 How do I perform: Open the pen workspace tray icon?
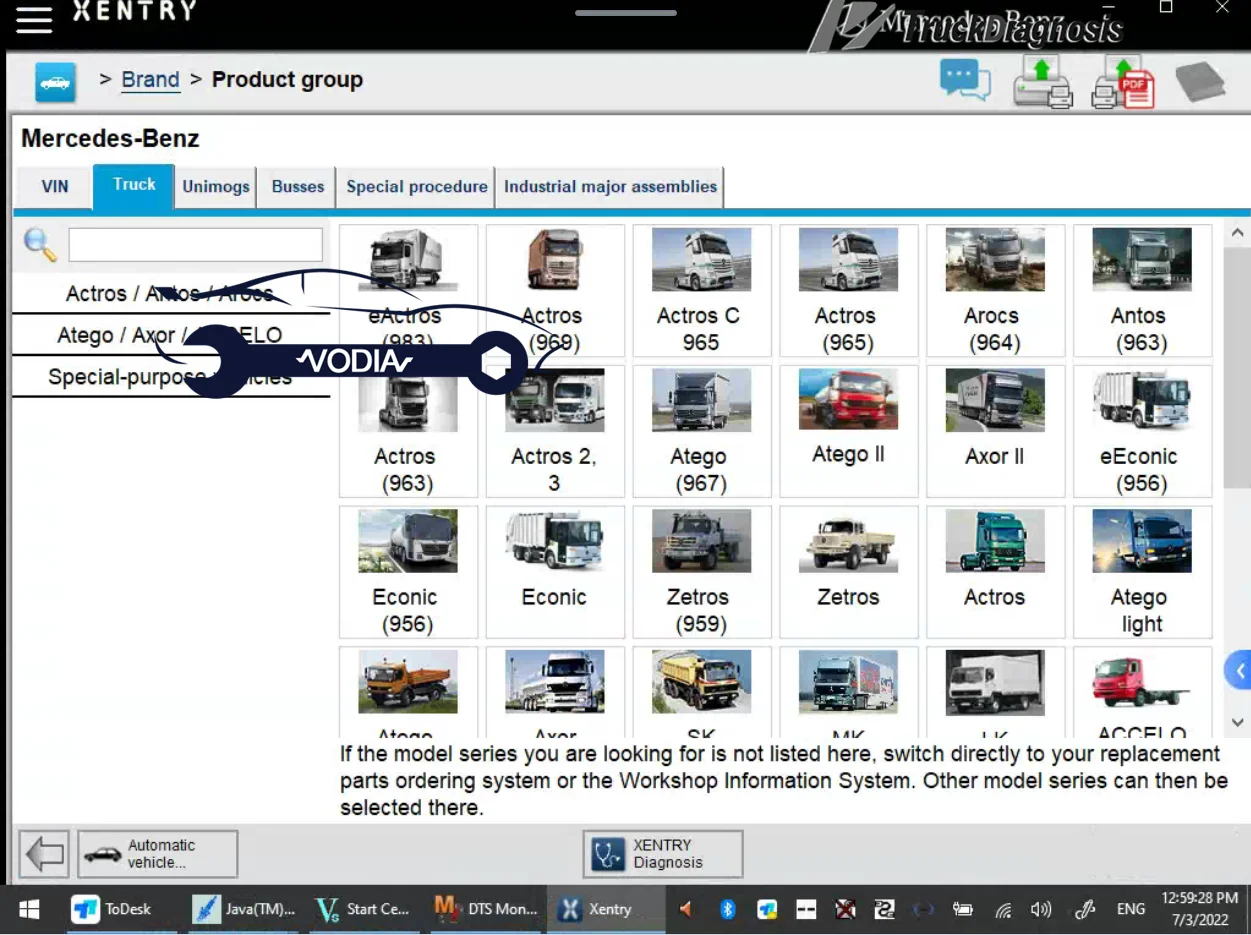tap(1085, 910)
